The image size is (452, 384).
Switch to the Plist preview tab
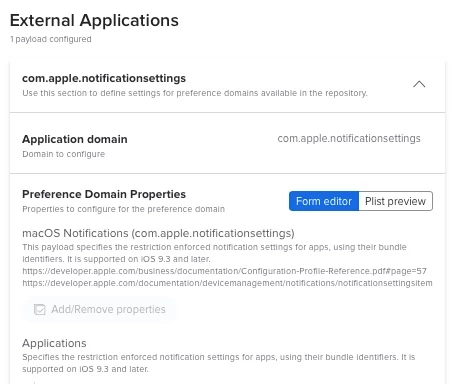point(395,201)
